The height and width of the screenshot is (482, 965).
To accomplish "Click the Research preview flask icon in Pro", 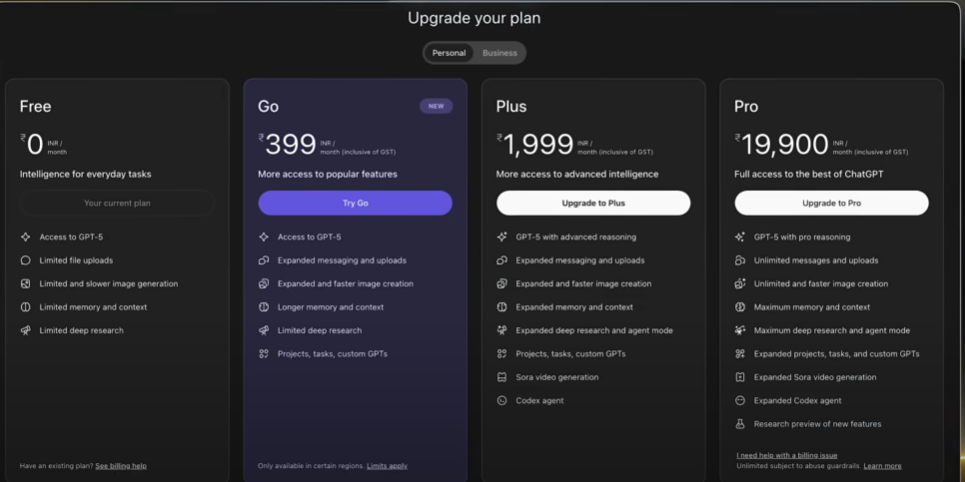I will tap(740, 424).
